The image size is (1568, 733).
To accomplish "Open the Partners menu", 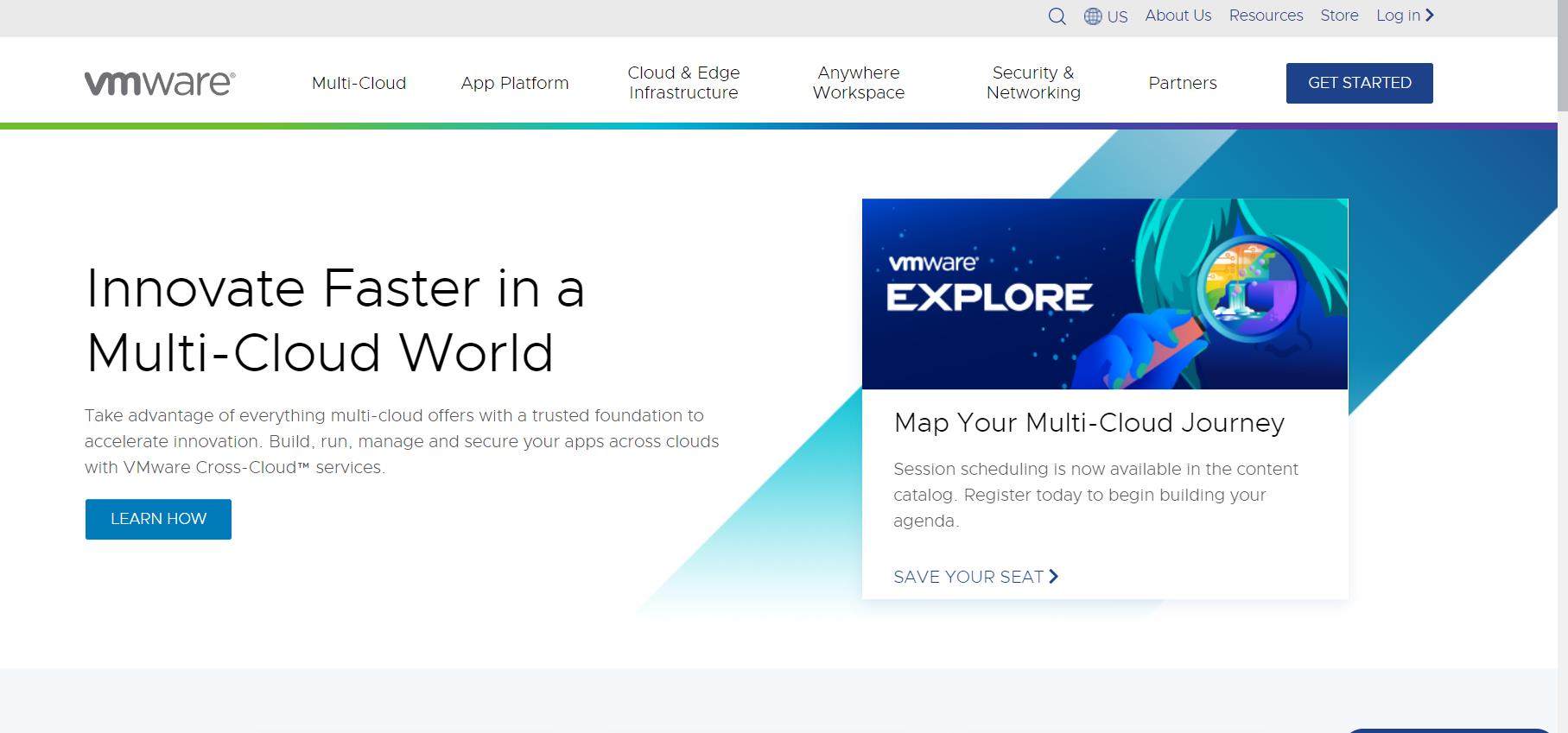I will (x=1183, y=83).
